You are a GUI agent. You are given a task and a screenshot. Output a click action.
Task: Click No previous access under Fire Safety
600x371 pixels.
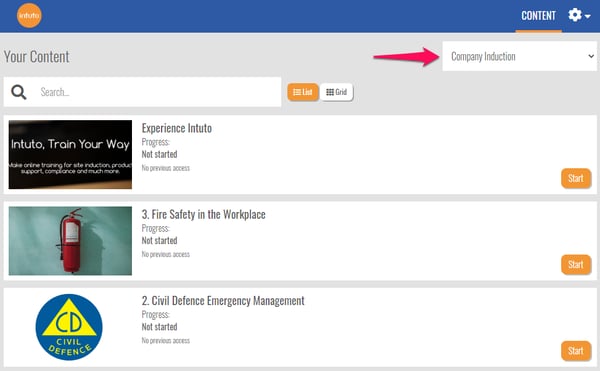point(165,254)
